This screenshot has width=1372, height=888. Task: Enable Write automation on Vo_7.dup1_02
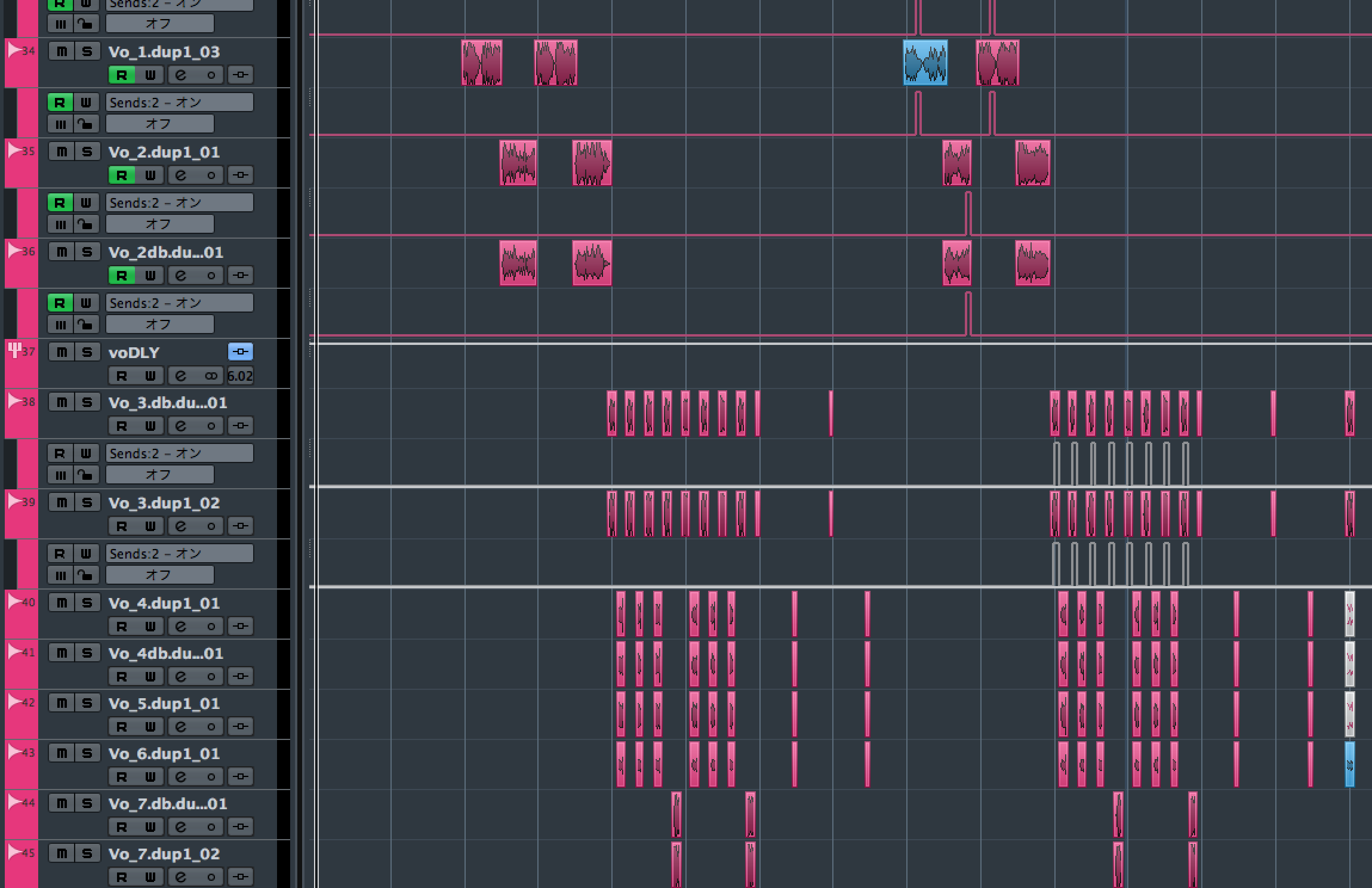point(150,877)
